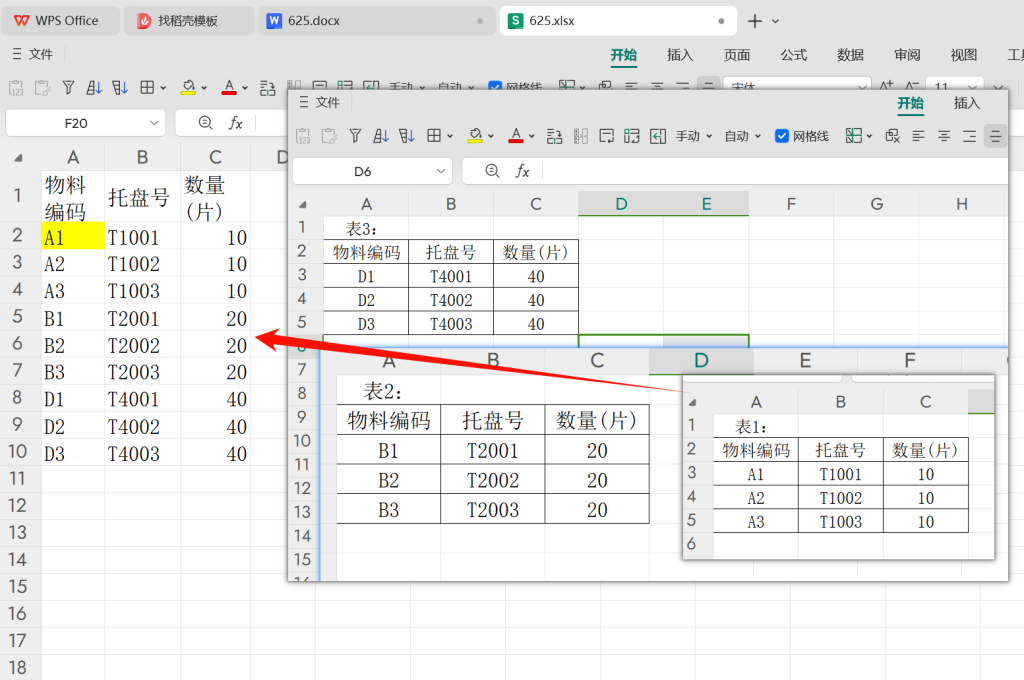Click freeze panes icon in front window toolbar
Image resolution: width=1024 pixels, height=680 pixels.
(854, 136)
